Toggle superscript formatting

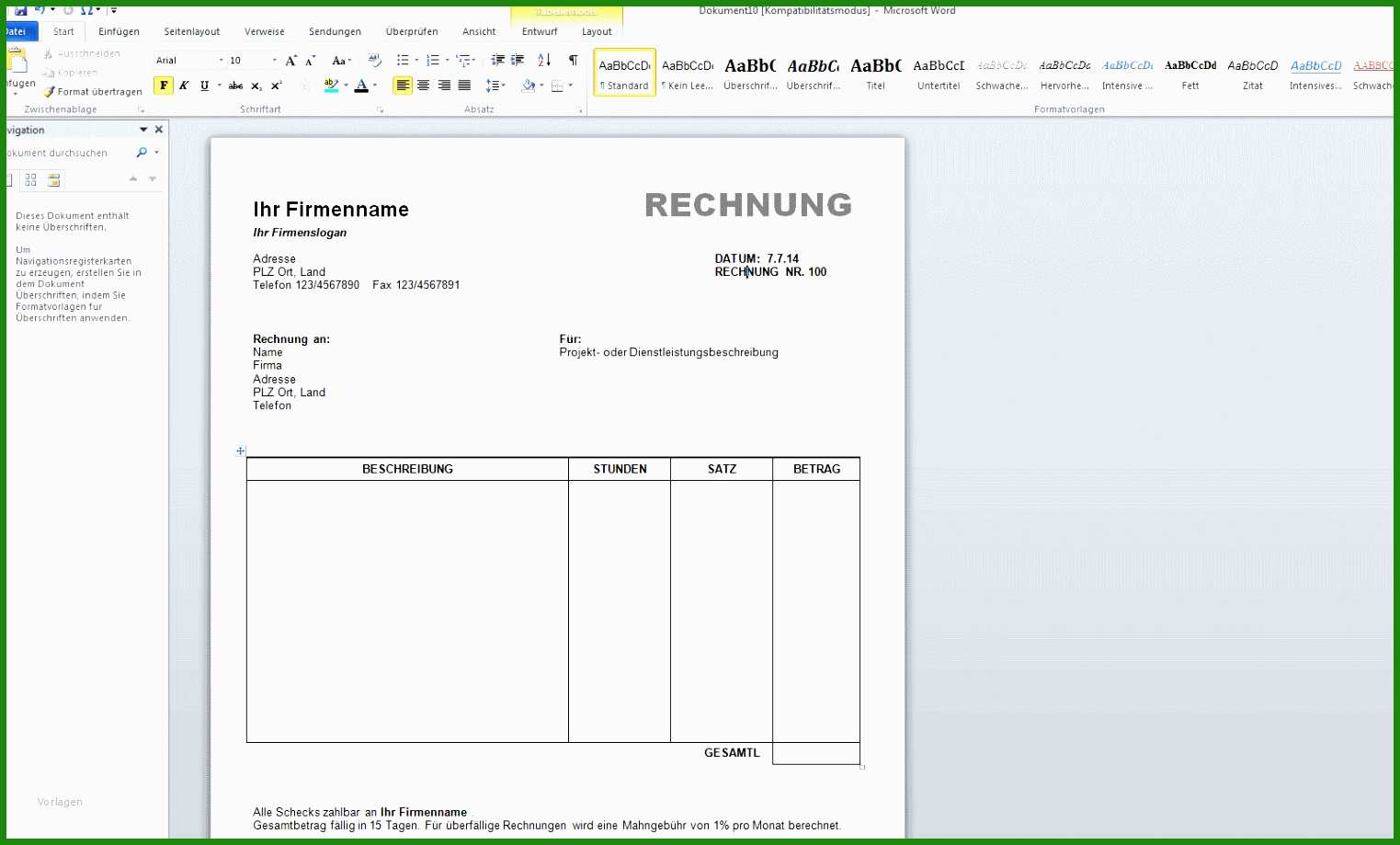click(x=277, y=86)
